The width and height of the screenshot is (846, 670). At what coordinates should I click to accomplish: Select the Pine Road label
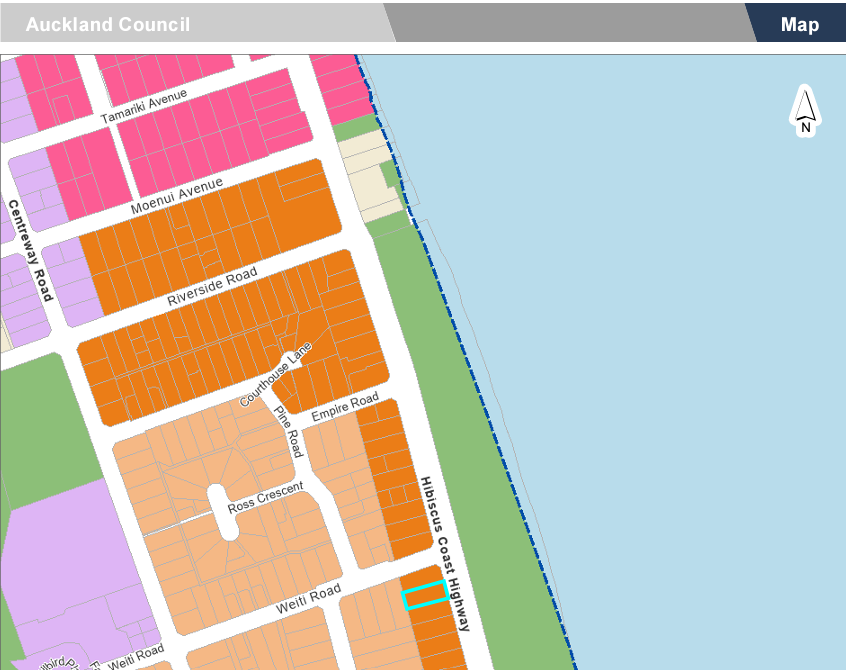coord(289,429)
